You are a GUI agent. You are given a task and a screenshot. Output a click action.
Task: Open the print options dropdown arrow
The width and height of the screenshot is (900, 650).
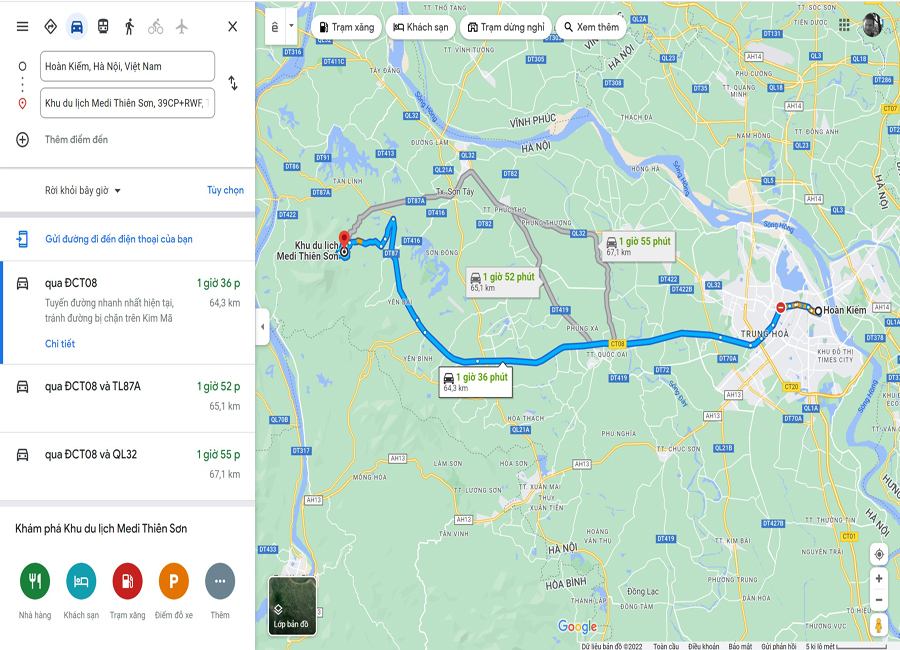pyautogui.click(x=291, y=26)
